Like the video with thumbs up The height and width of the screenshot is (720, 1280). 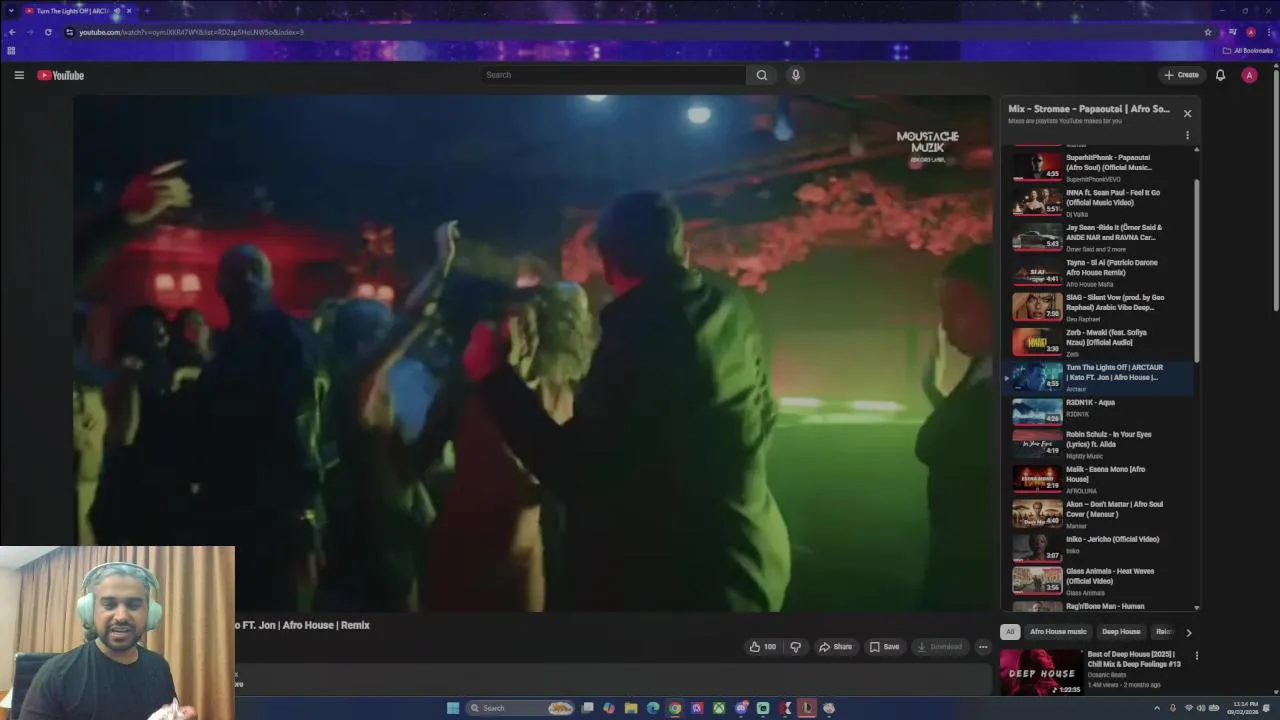pos(763,647)
